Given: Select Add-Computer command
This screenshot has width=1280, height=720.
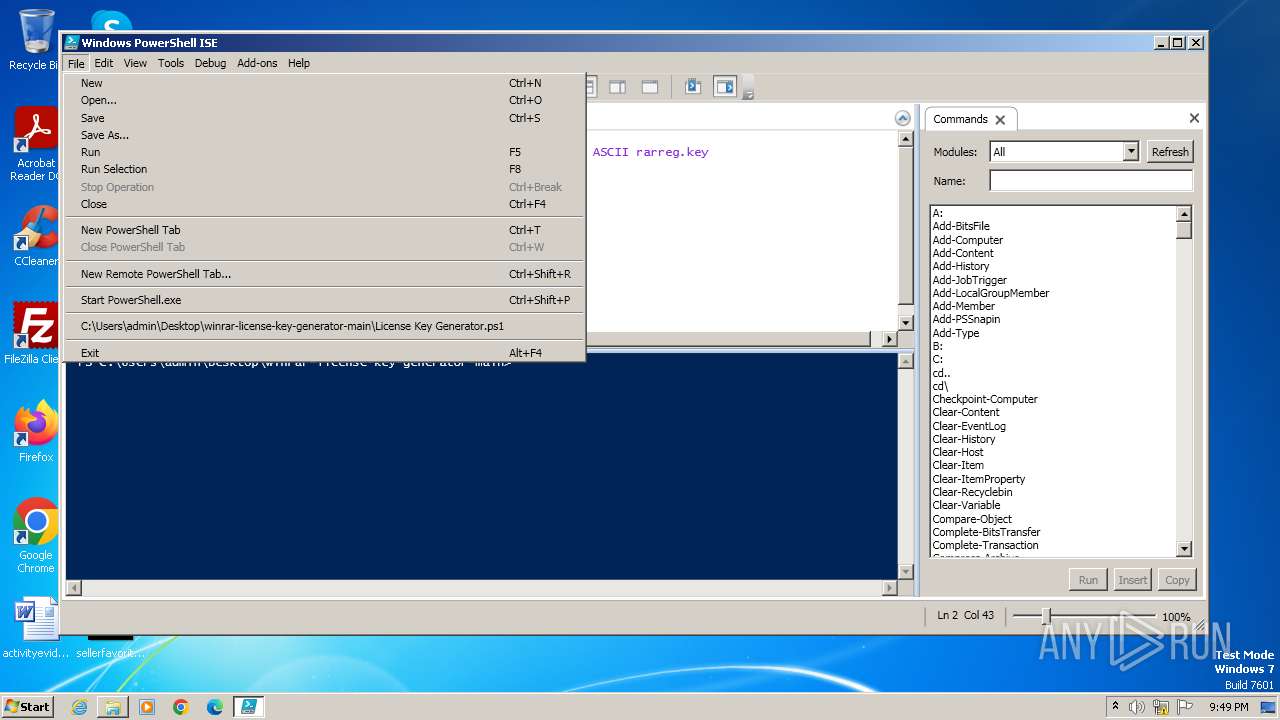Looking at the screenshot, I should 968,240.
